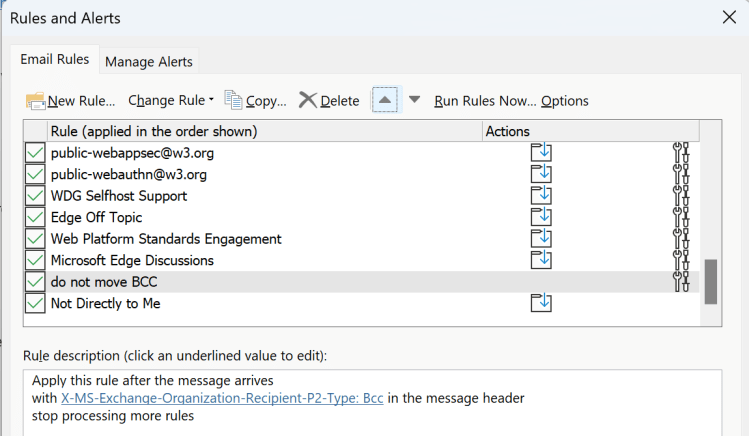This screenshot has height=436, width=749.
Task: Click the New Rule envelope icon
Action: point(36,100)
